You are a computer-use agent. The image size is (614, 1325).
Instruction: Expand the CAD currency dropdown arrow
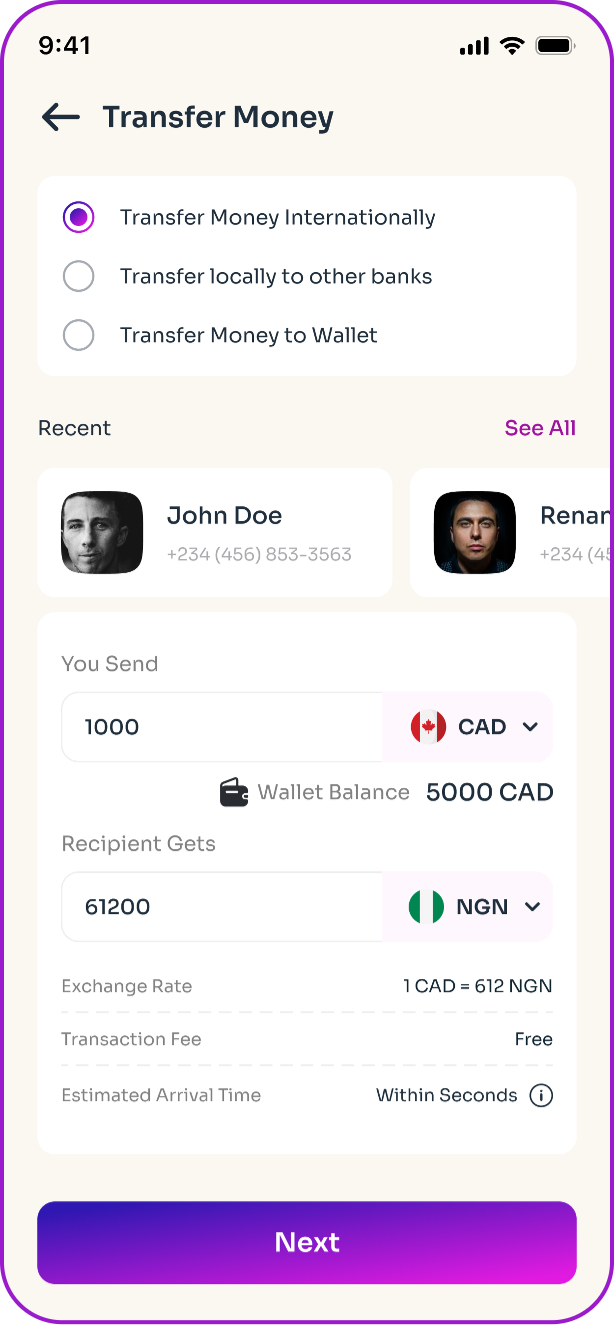pos(530,727)
